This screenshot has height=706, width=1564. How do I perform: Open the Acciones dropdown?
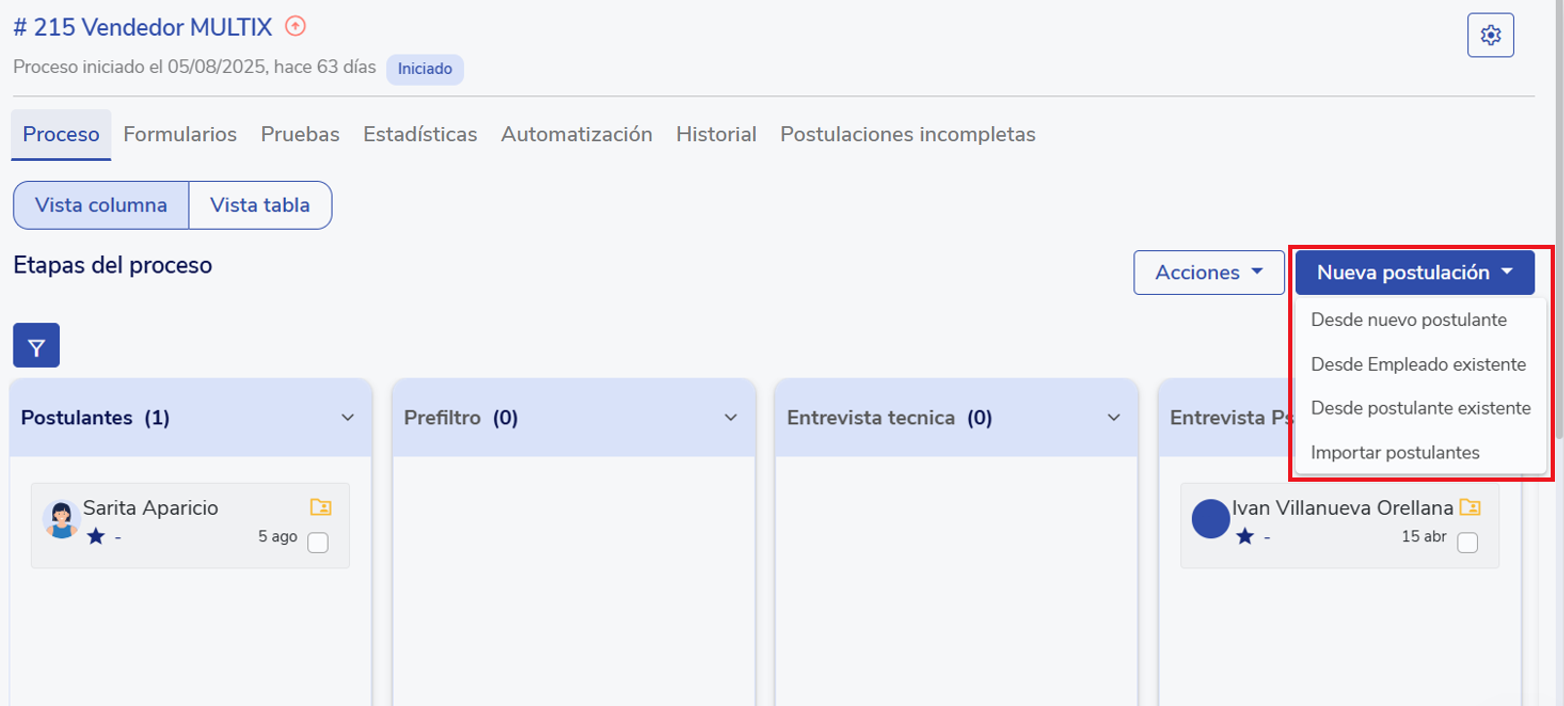1208,272
